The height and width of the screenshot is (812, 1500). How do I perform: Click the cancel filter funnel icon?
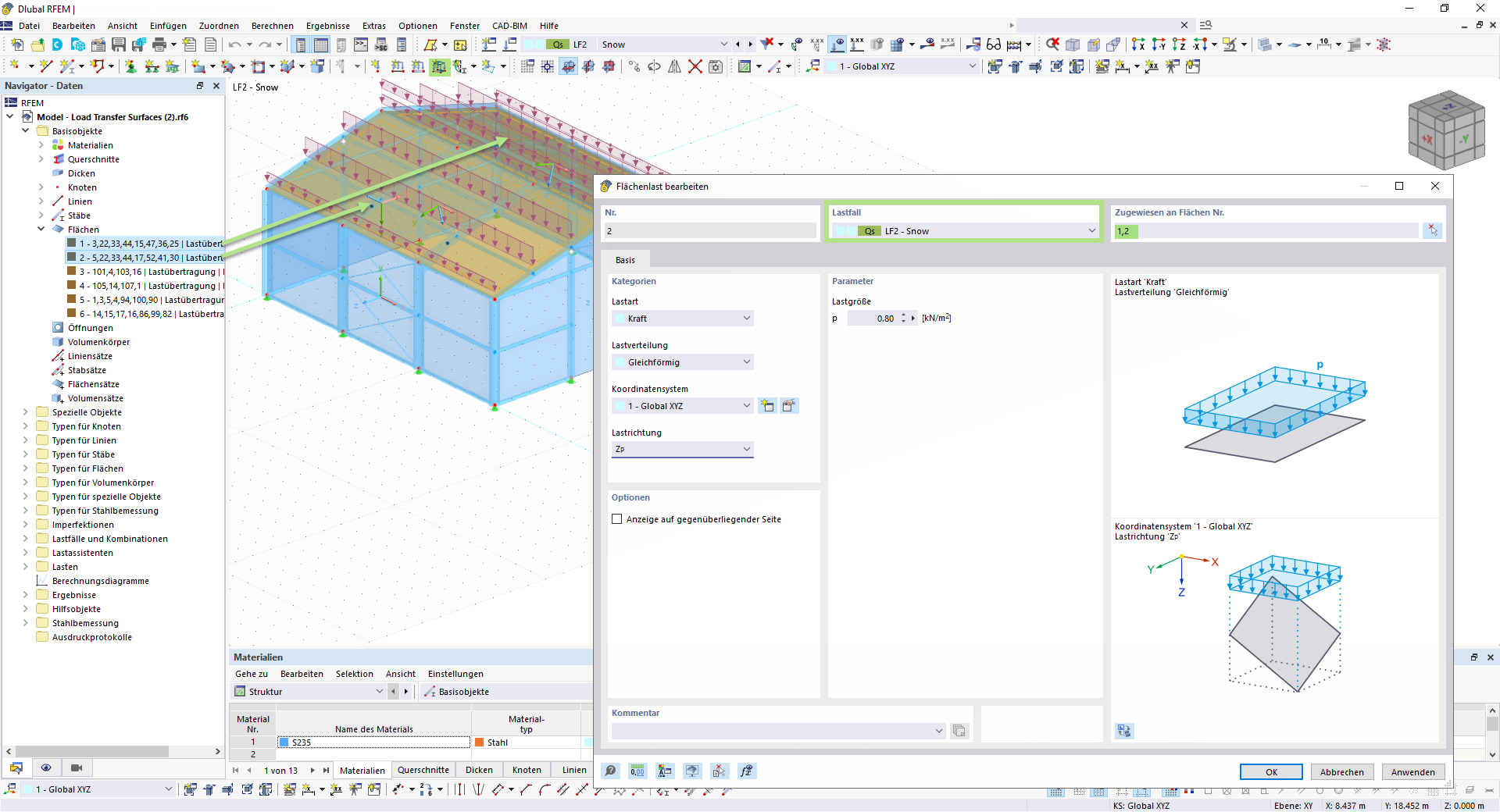click(767, 45)
